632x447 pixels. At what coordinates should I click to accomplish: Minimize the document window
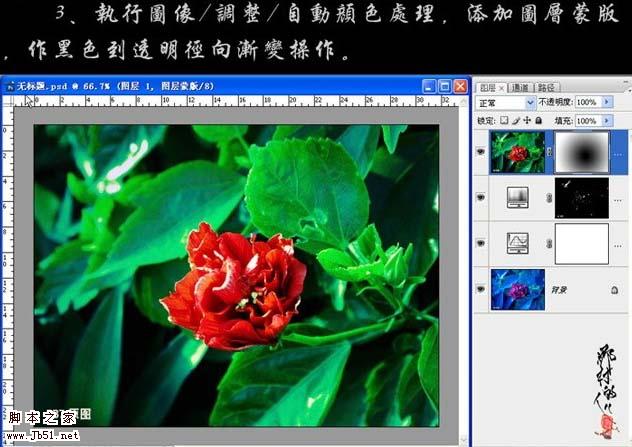[x=429, y=86]
